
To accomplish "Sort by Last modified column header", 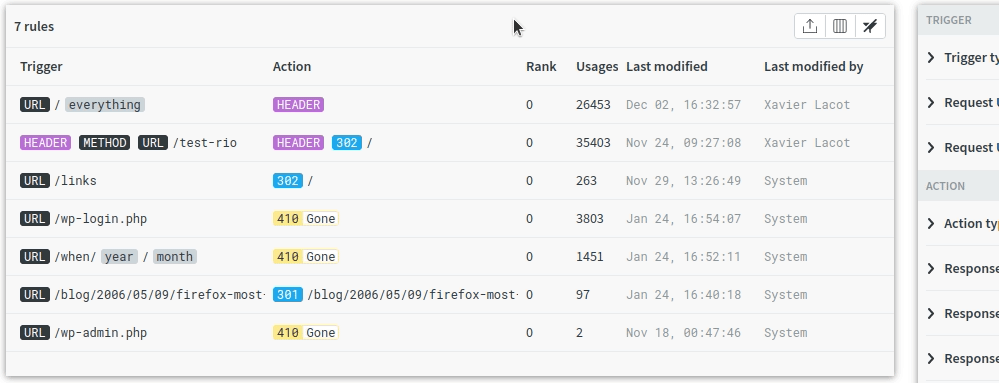I will pos(666,66).
